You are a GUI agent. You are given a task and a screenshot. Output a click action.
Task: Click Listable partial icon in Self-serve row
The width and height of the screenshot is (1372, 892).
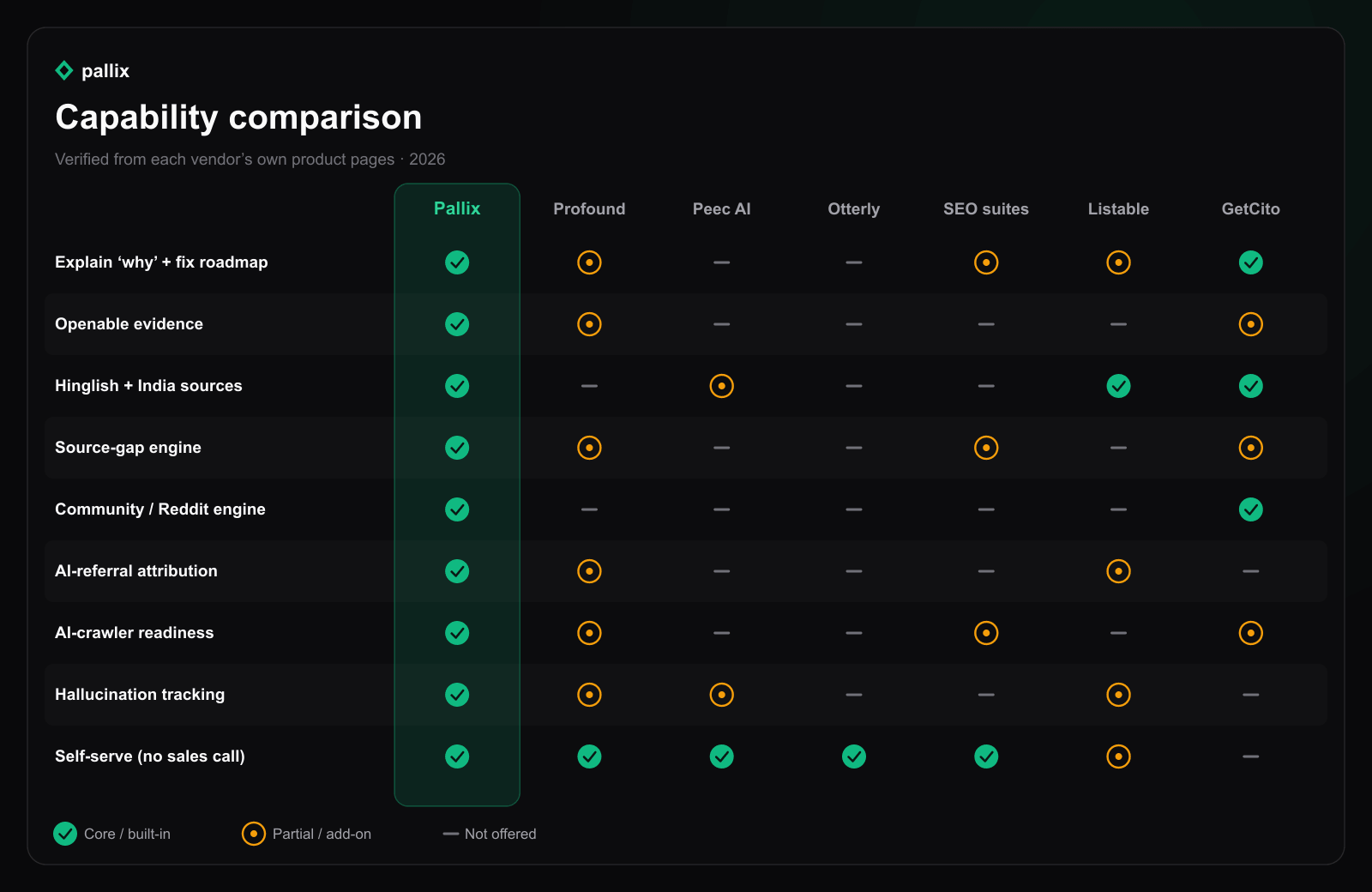click(1118, 756)
